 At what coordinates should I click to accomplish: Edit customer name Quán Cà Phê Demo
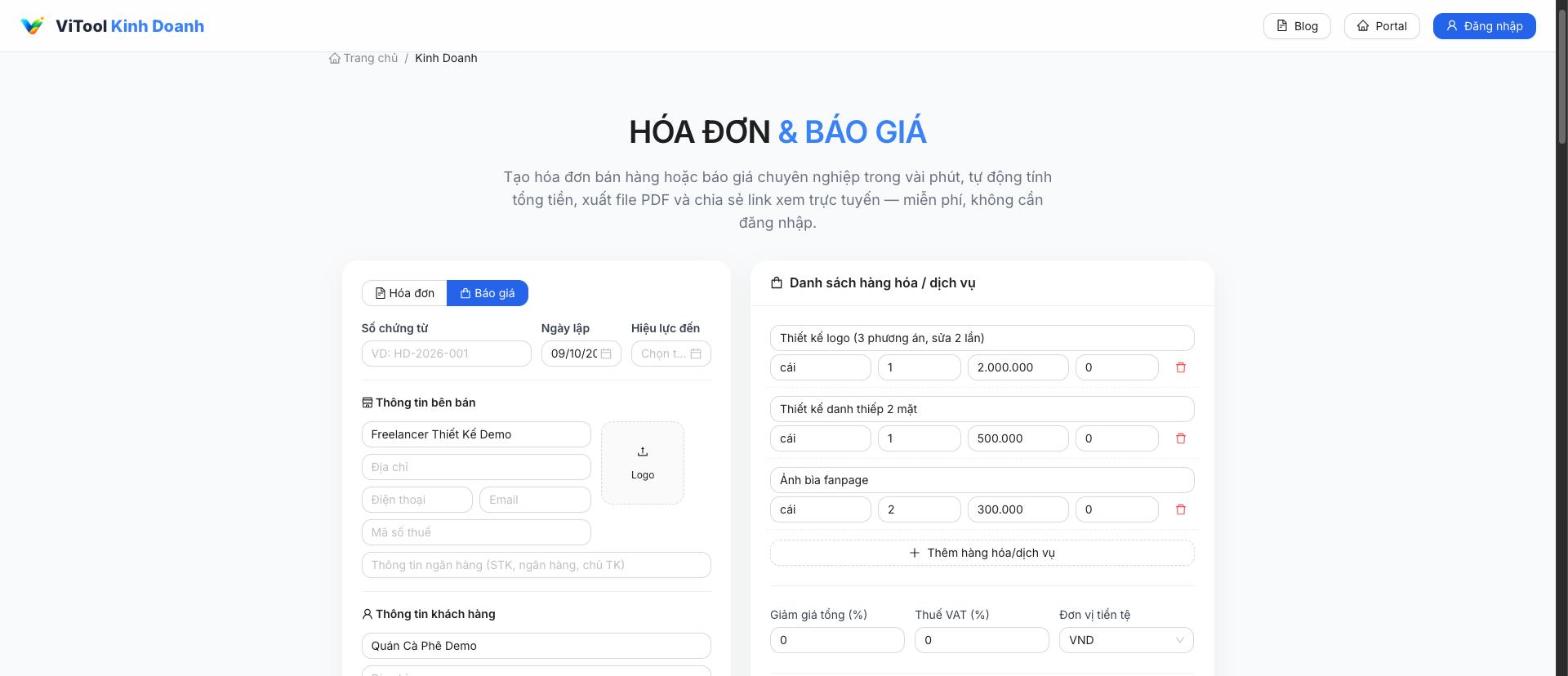pos(536,646)
